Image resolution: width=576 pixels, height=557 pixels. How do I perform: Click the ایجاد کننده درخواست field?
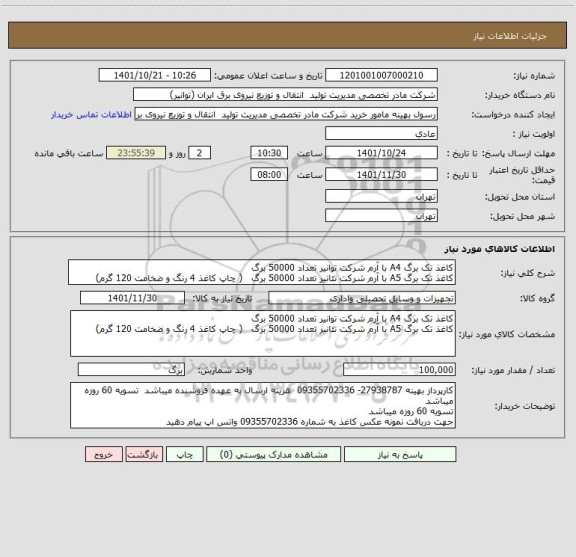pos(286,114)
